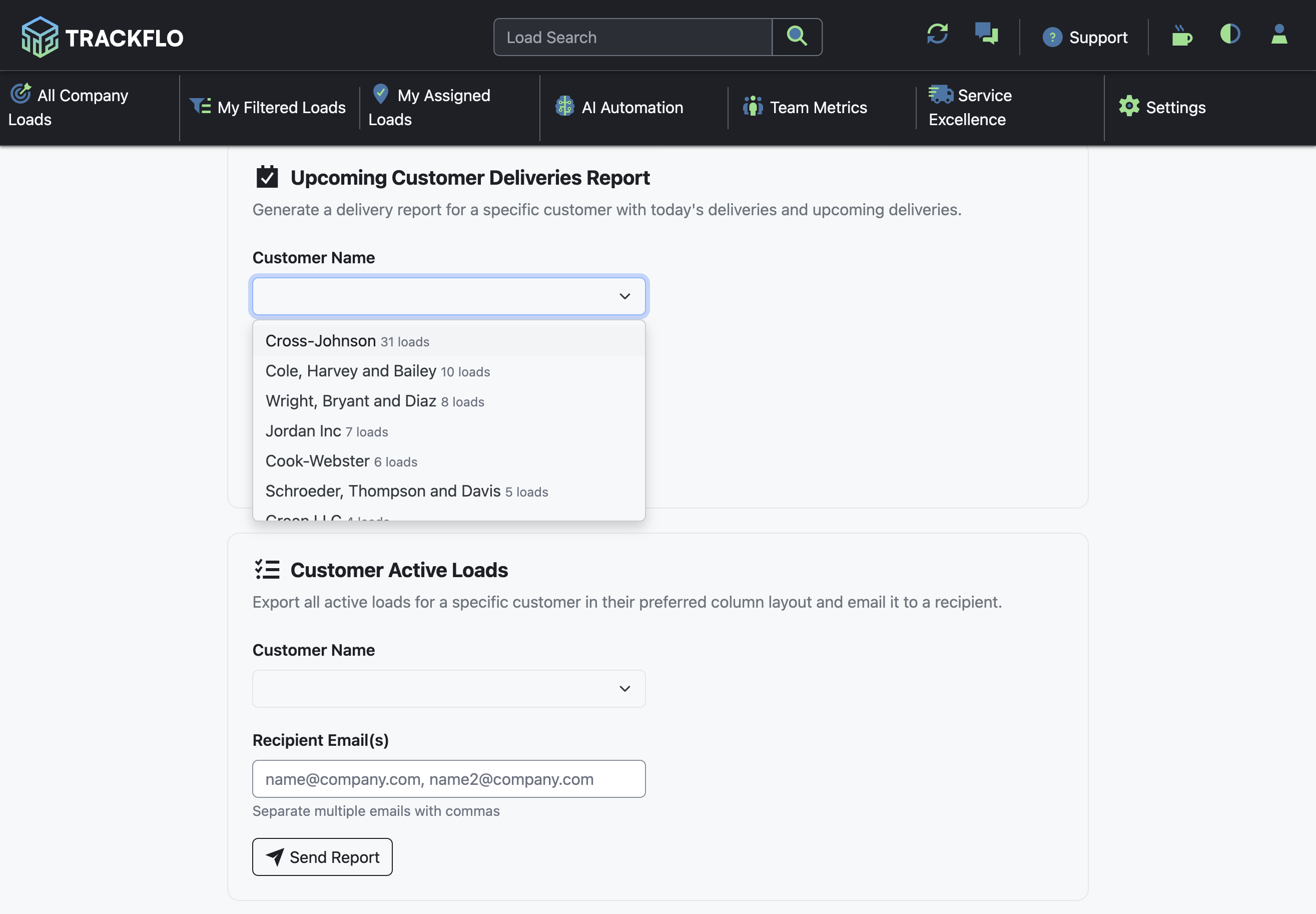Open the user profile icon
The height and width of the screenshot is (914, 1316).
pyautogui.click(x=1279, y=34)
